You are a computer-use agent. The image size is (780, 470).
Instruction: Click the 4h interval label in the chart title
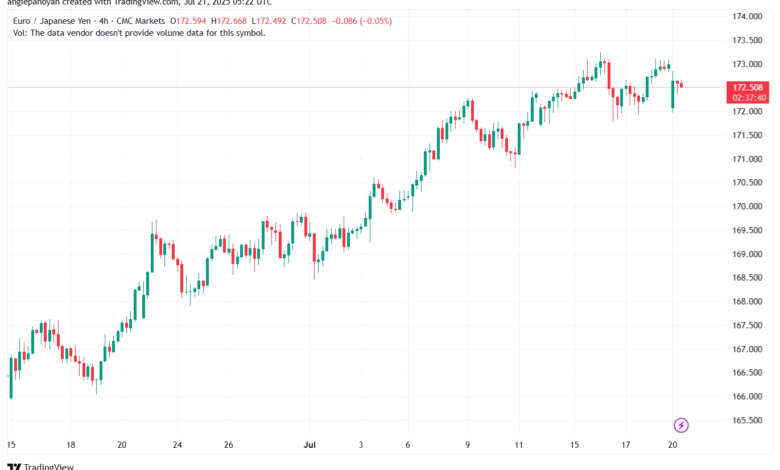pyautogui.click(x=103, y=21)
